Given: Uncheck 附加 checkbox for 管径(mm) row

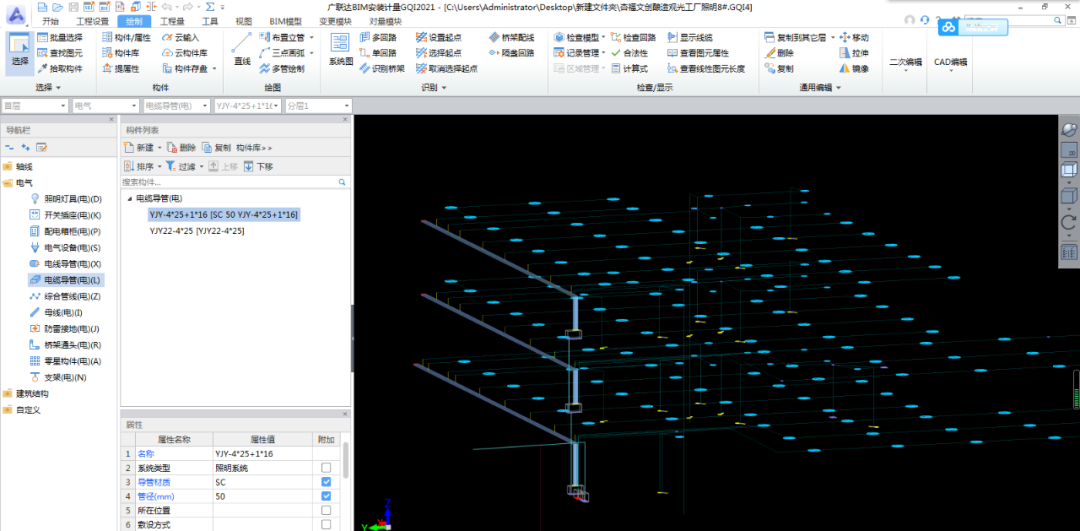Looking at the screenshot, I should 326,496.
